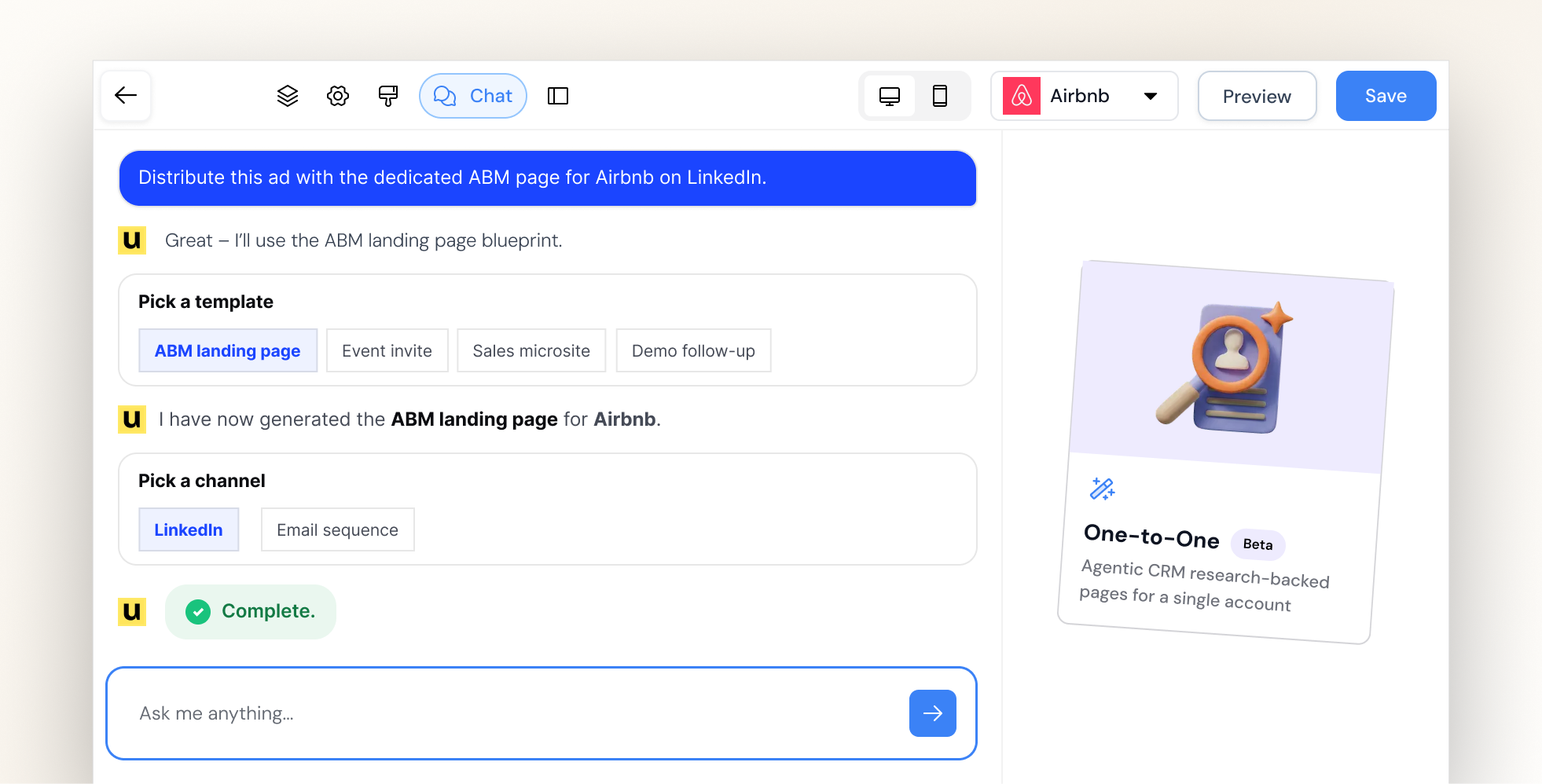The height and width of the screenshot is (784, 1542).
Task: Open the settings gear icon
Action: pos(338,96)
